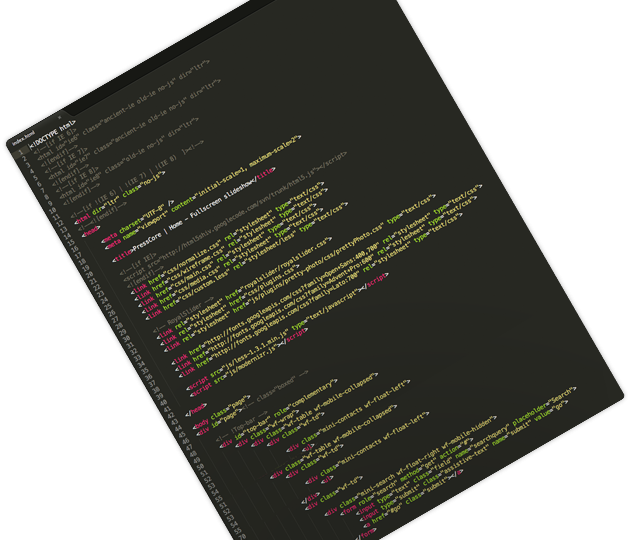Click the html id="ie7" comment line
Viewport: 630px width, 540px height.
coord(135,129)
